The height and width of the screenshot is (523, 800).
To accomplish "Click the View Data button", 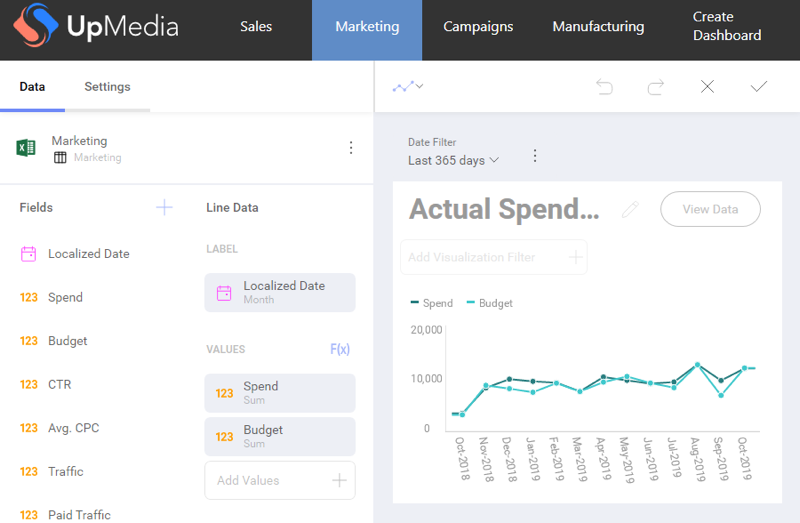I will 710,209.
